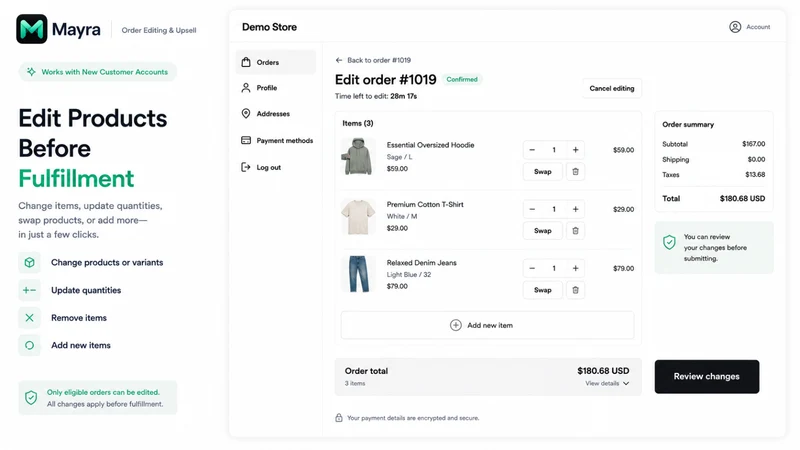Screen dimensions: 800x450
Task: Increase quantity of Premium Cotton T-Shirt
Action: click(576, 209)
